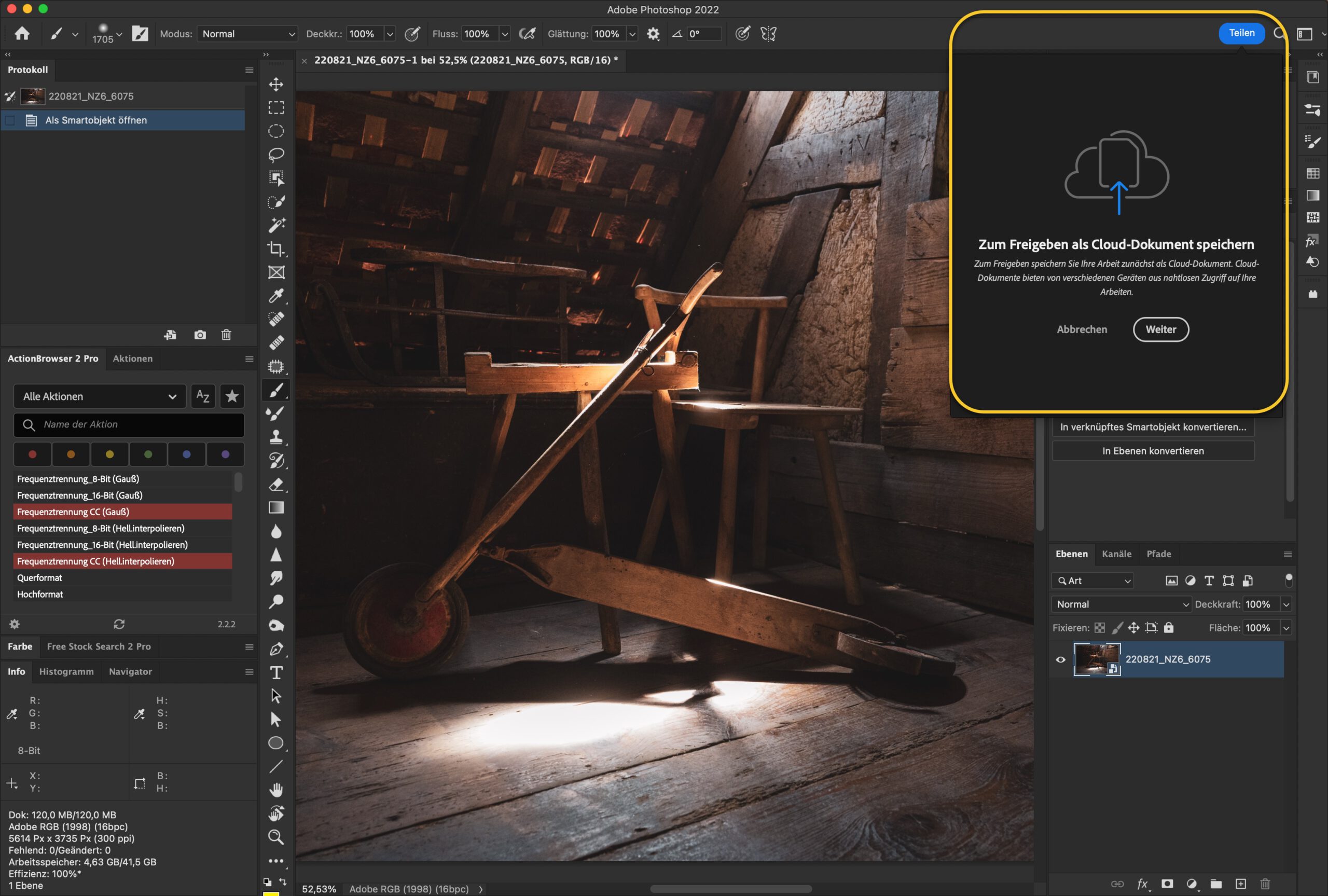Select the Horizontal Type tool
The image size is (1328, 896).
276,672
